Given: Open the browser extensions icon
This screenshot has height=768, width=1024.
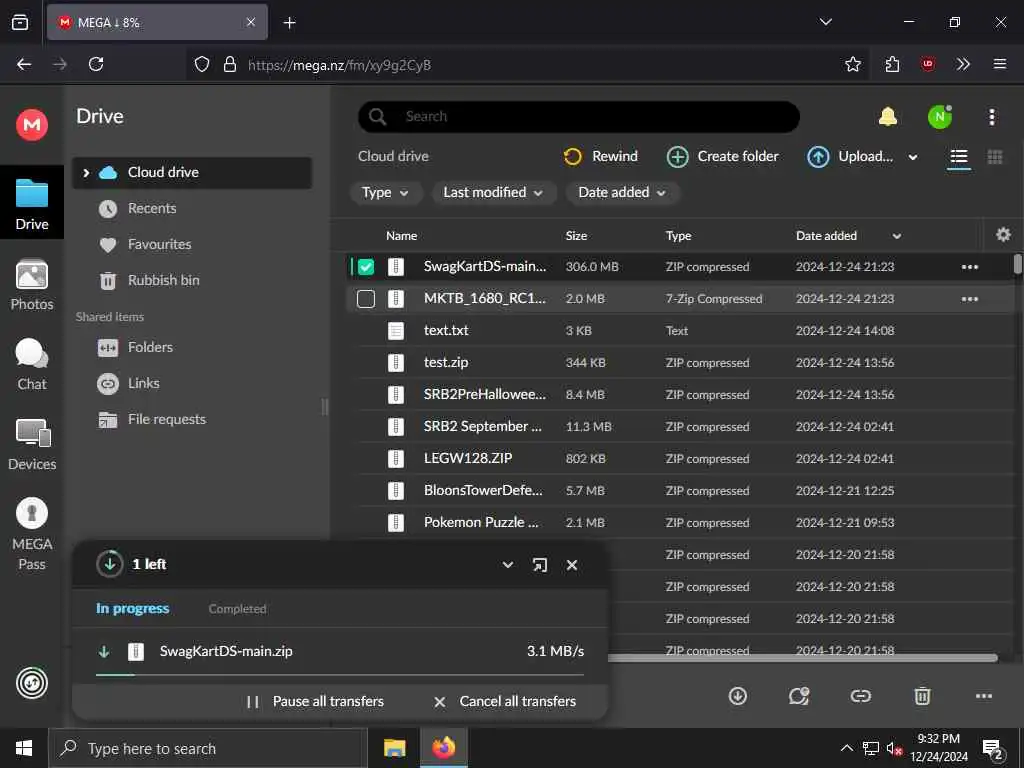Looking at the screenshot, I should click(x=892, y=64).
